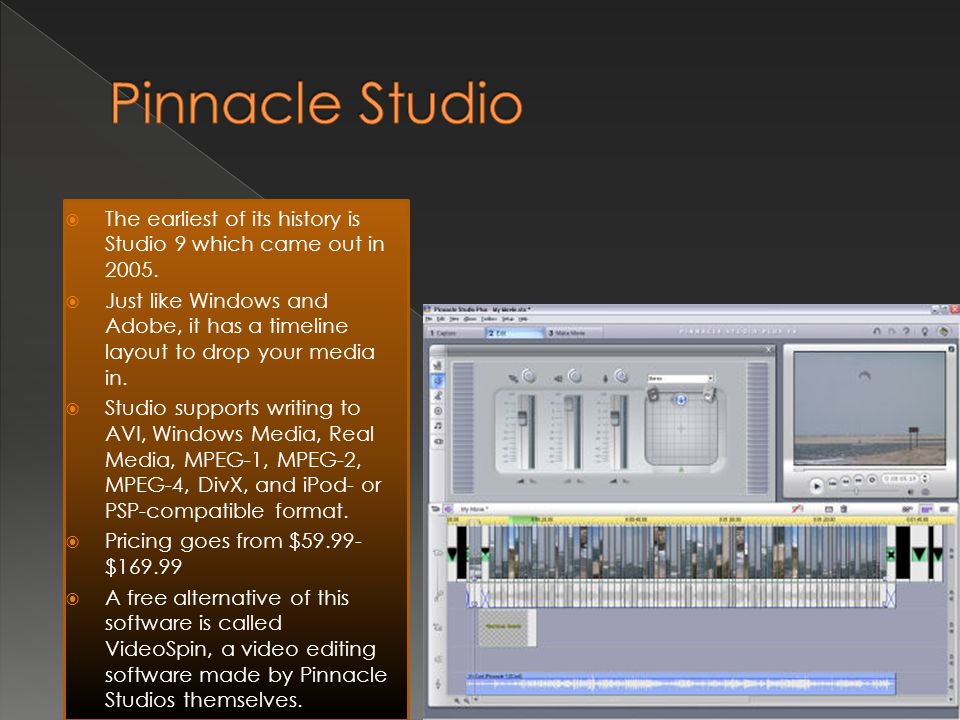The image size is (960, 720).
Task: Click the blue balance puck in surround grid
Action: (x=680, y=400)
